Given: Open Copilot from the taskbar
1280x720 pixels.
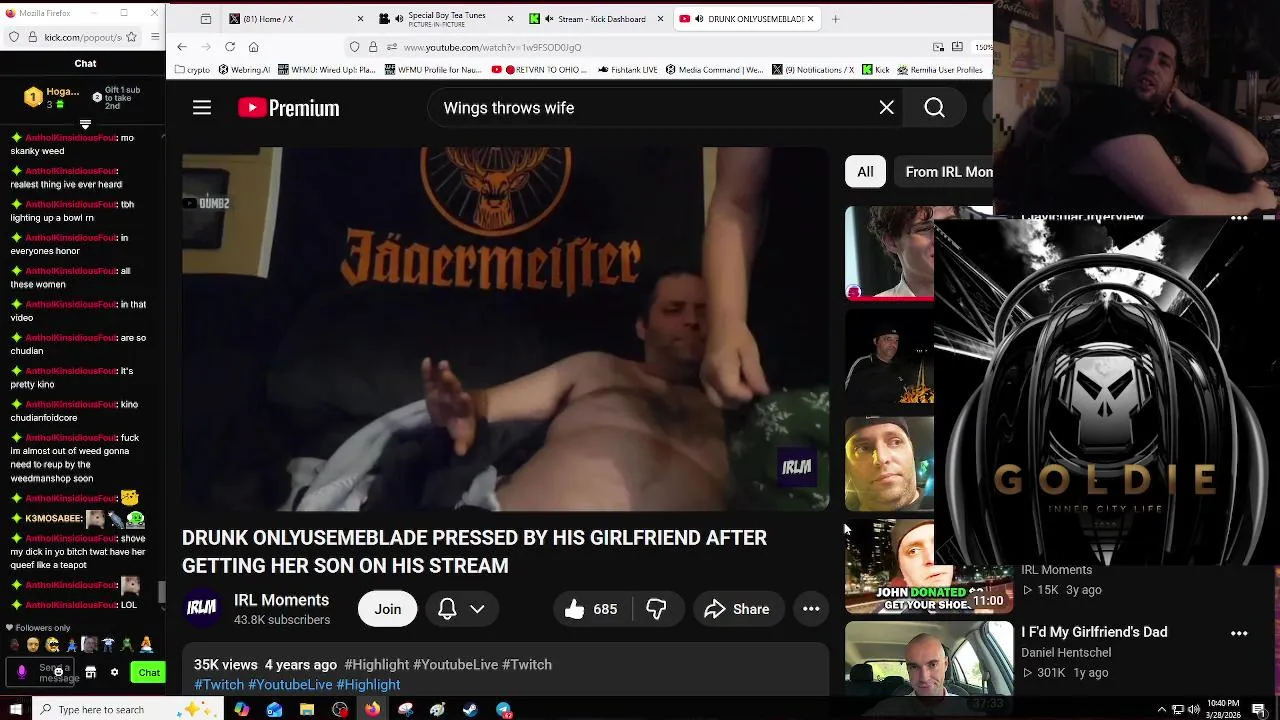Looking at the screenshot, I should pos(242,710).
